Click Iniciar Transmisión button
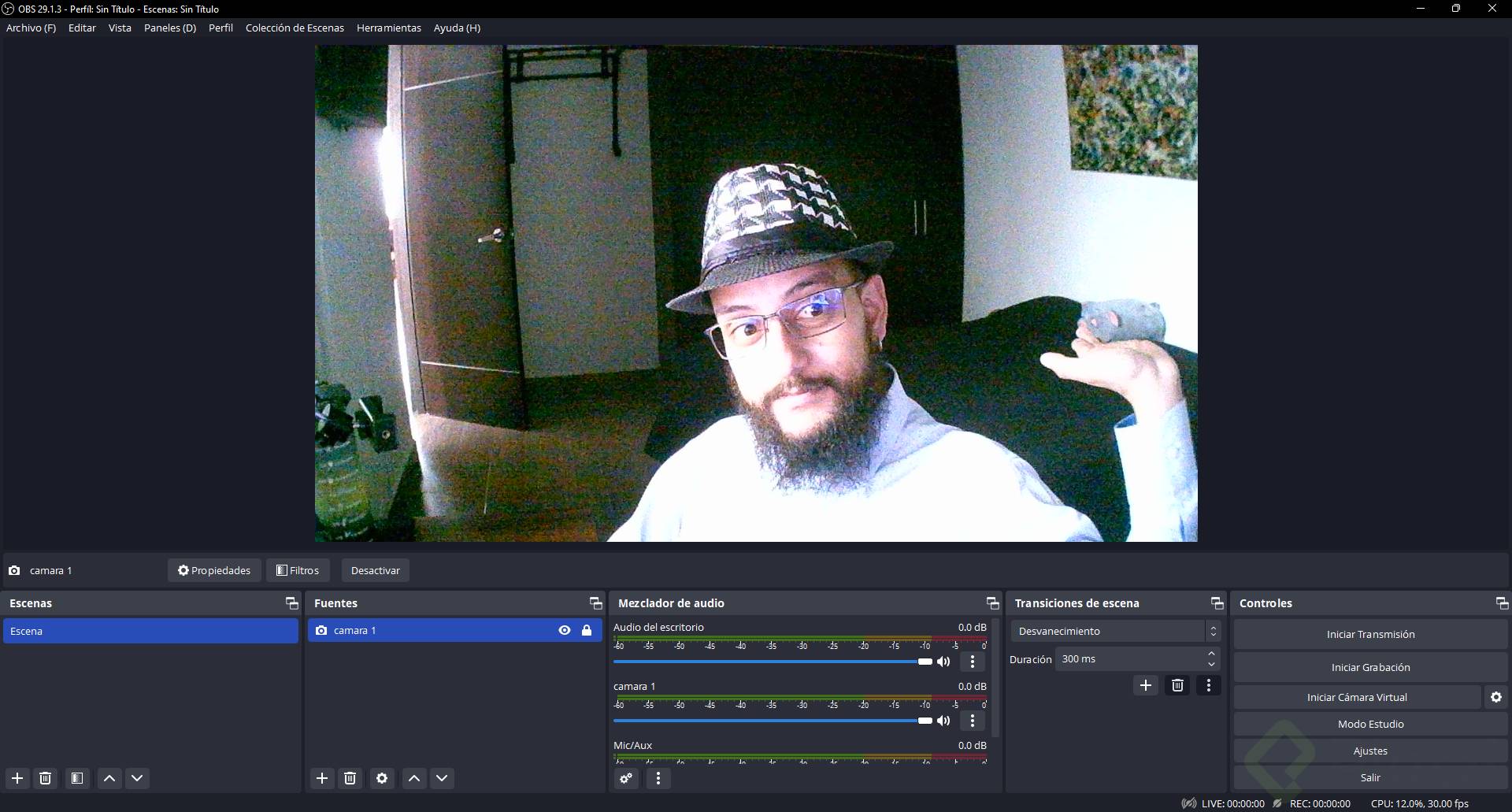Image resolution: width=1512 pixels, height=812 pixels. 1370,634
